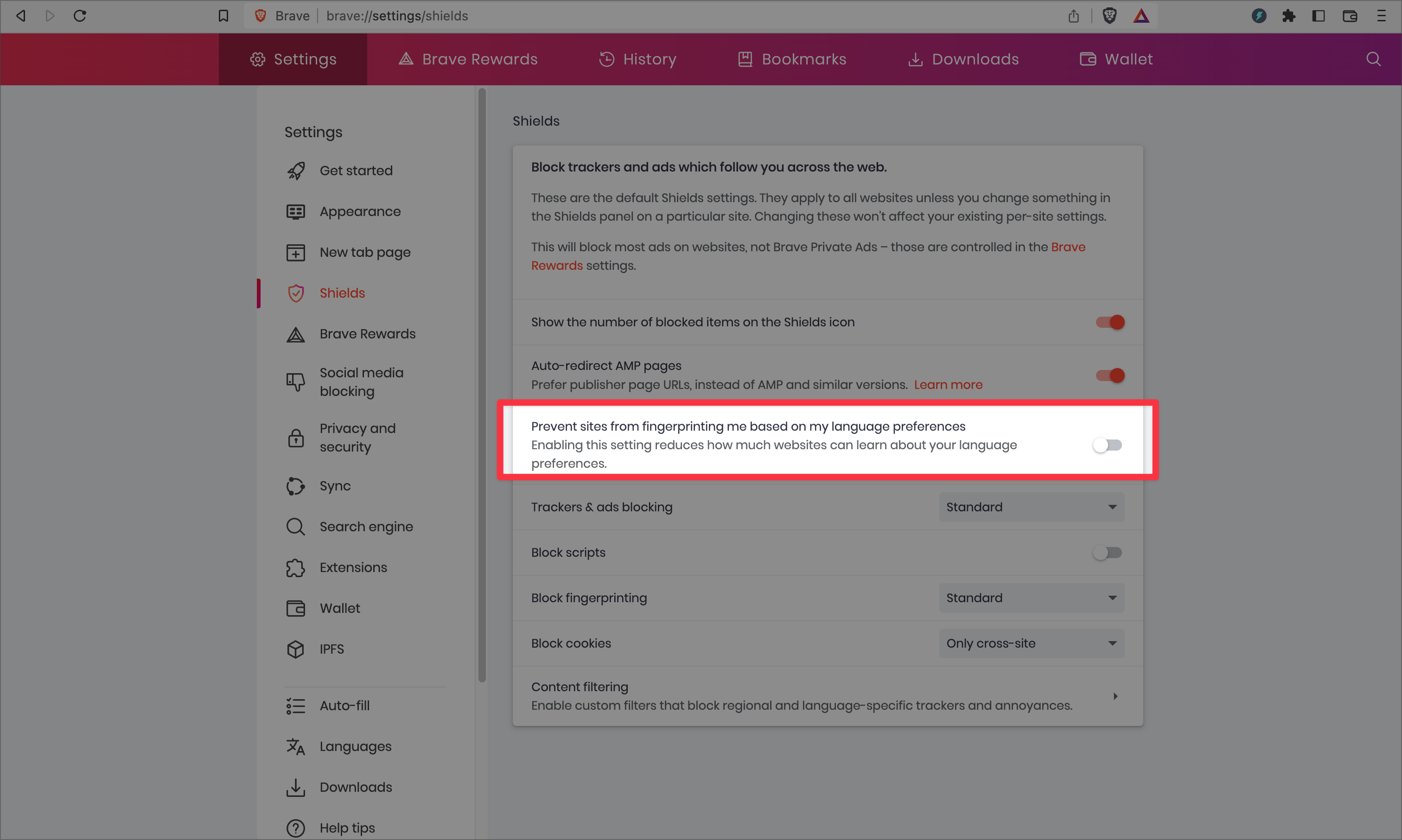Click the share icon in address bar
This screenshot has width=1402, height=840.
point(1074,16)
